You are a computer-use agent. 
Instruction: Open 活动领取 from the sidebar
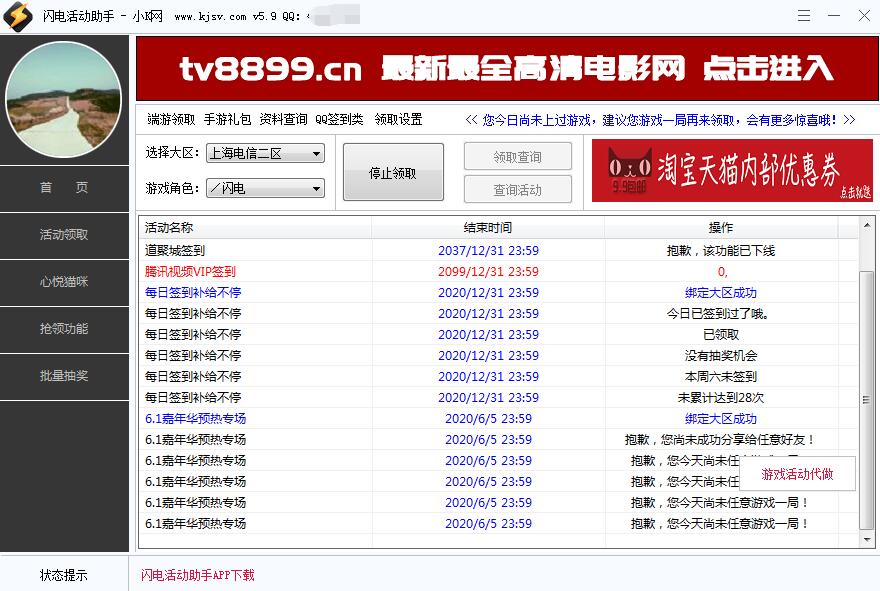[x=64, y=236]
